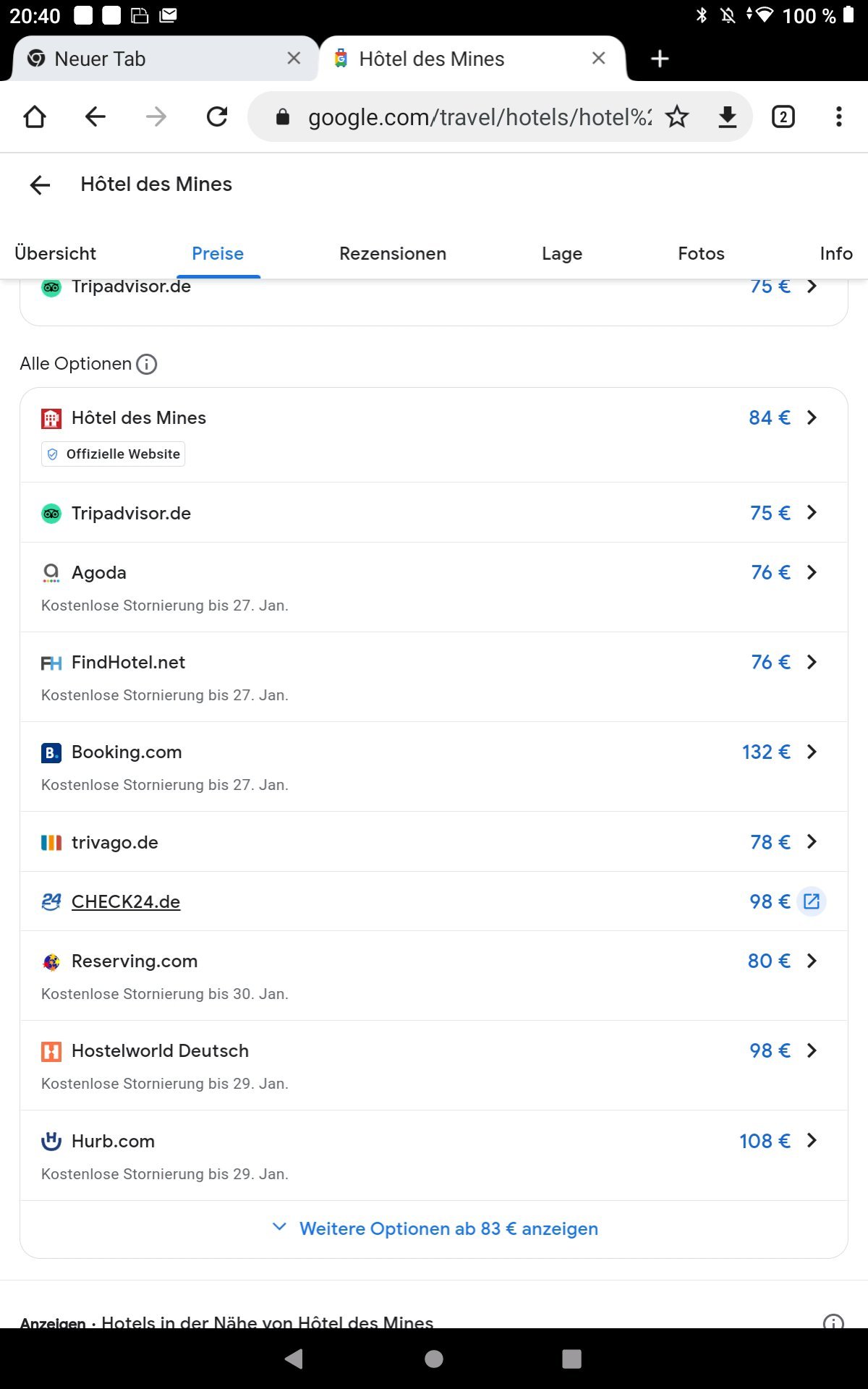Open the tab switcher showing 2
The image size is (868, 1389).
(x=783, y=116)
